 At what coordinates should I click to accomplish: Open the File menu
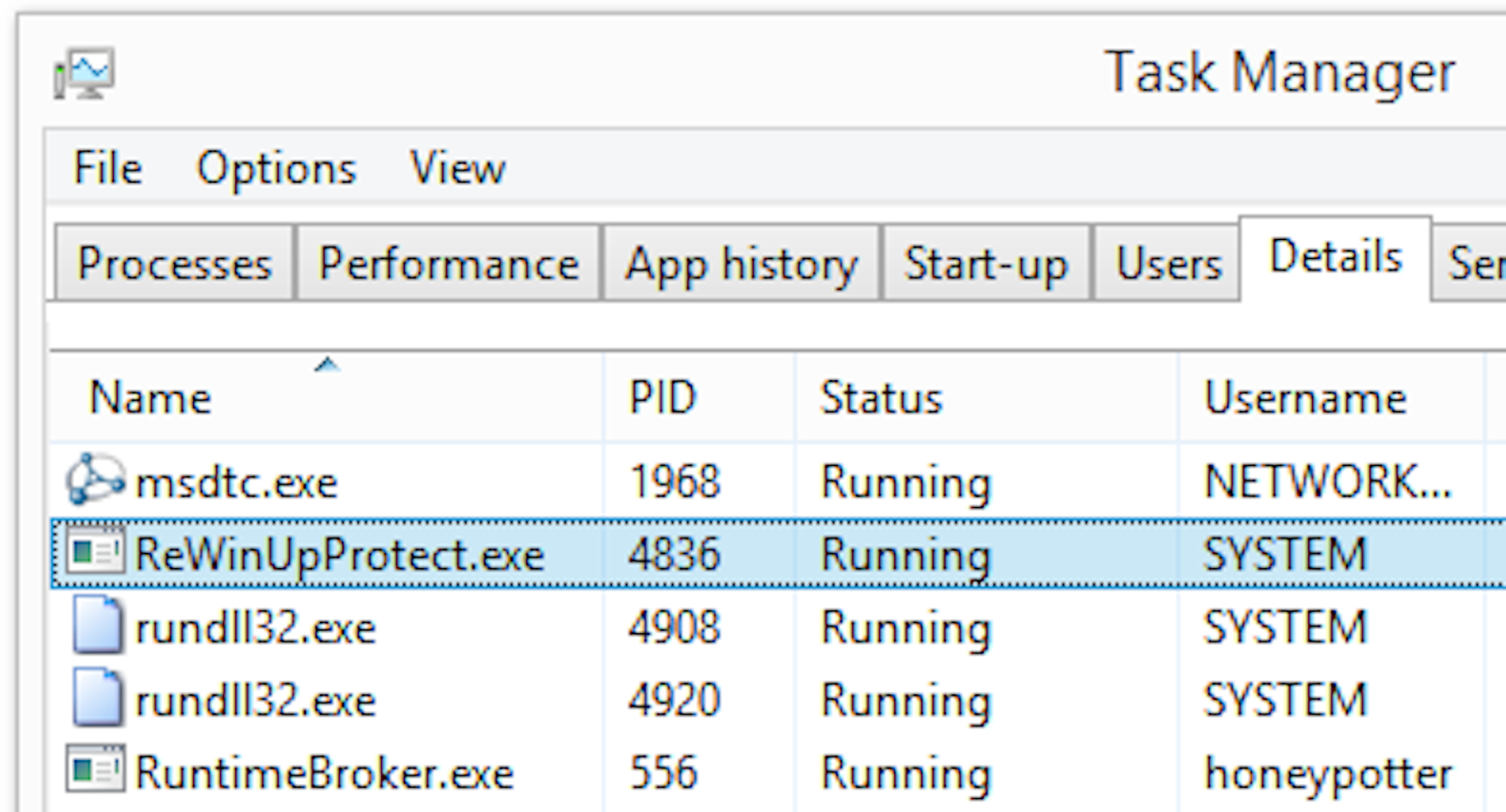click(x=107, y=169)
